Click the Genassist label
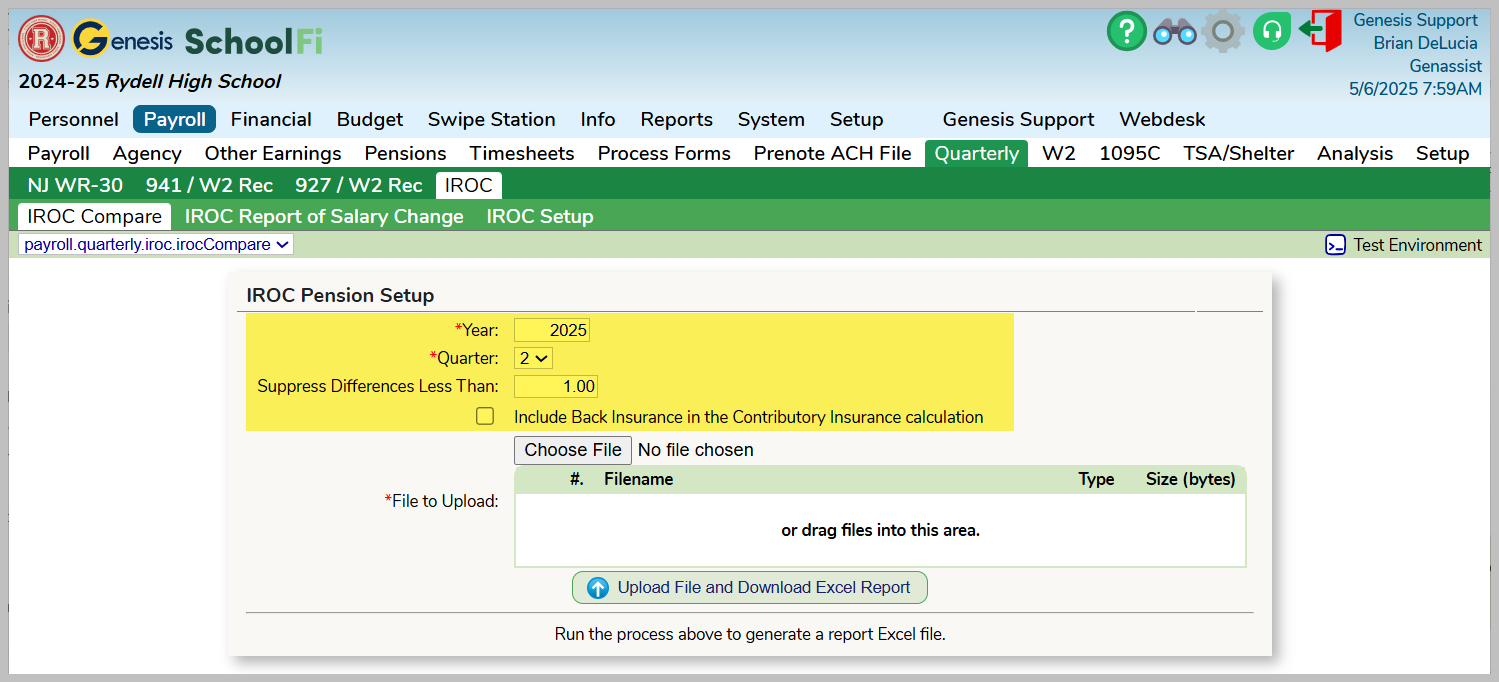Viewport: 1499px width, 682px height. (1446, 66)
